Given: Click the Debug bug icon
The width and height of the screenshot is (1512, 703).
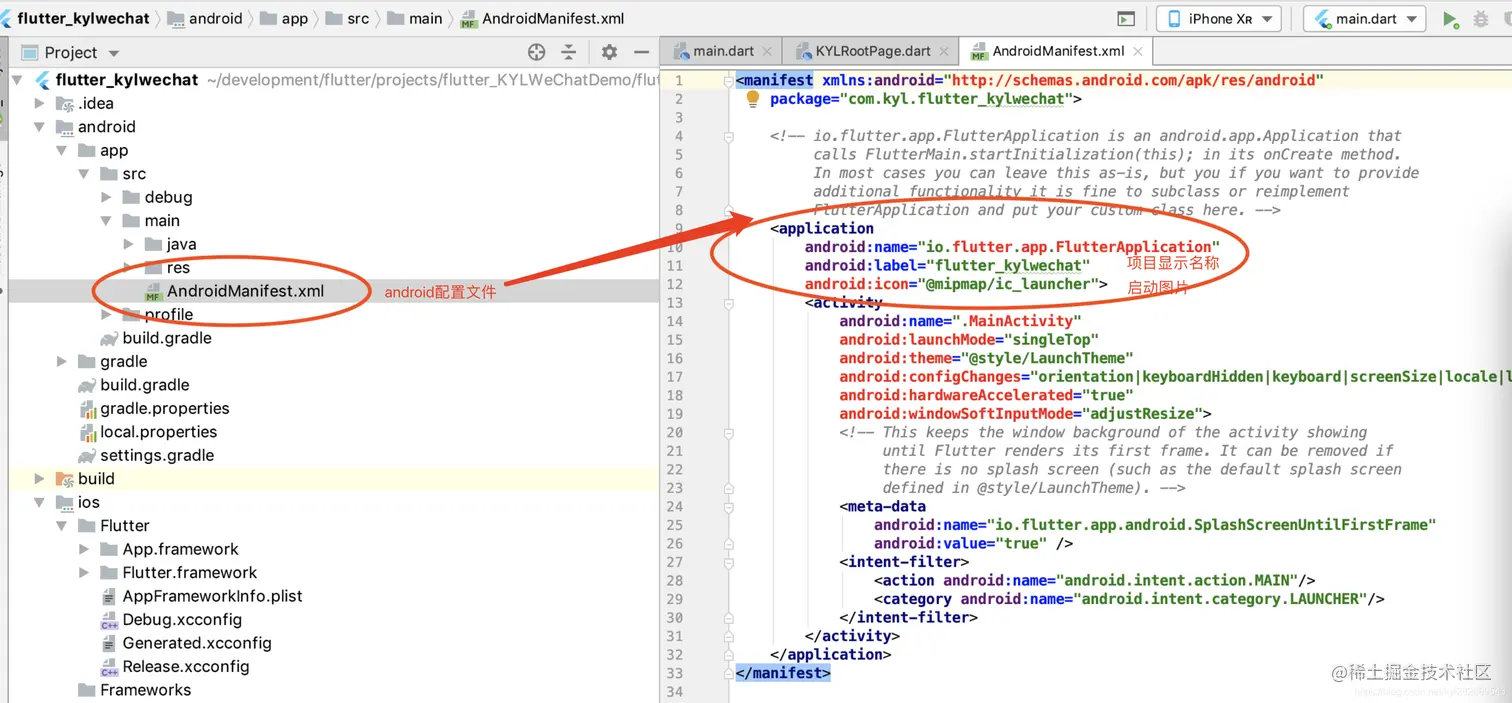Looking at the screenshot, I should pyautogui.click(x=1481, y=19).
